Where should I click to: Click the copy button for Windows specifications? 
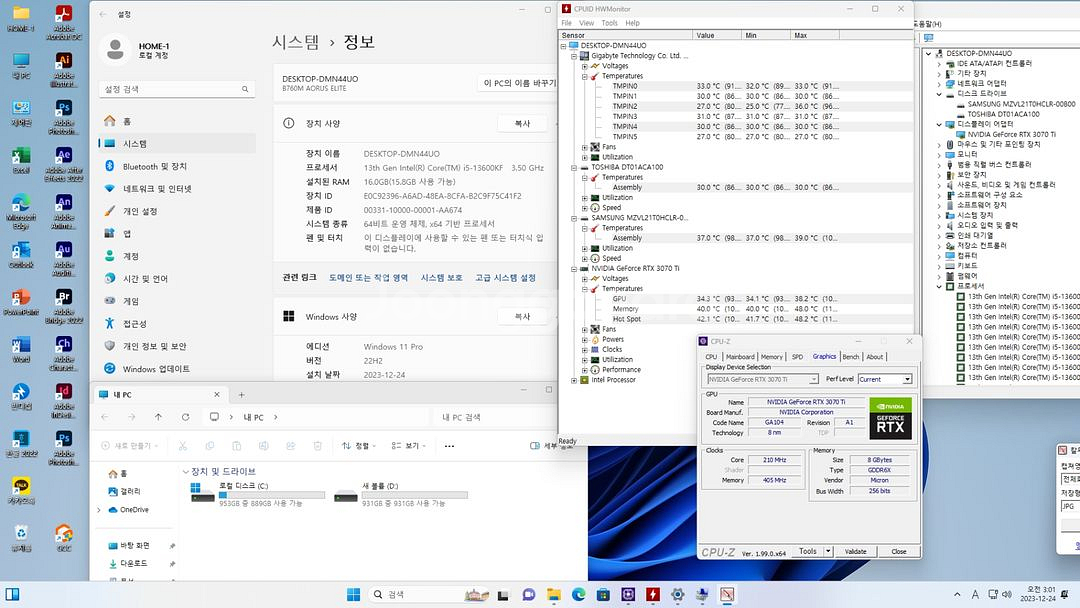pos(522,317)
